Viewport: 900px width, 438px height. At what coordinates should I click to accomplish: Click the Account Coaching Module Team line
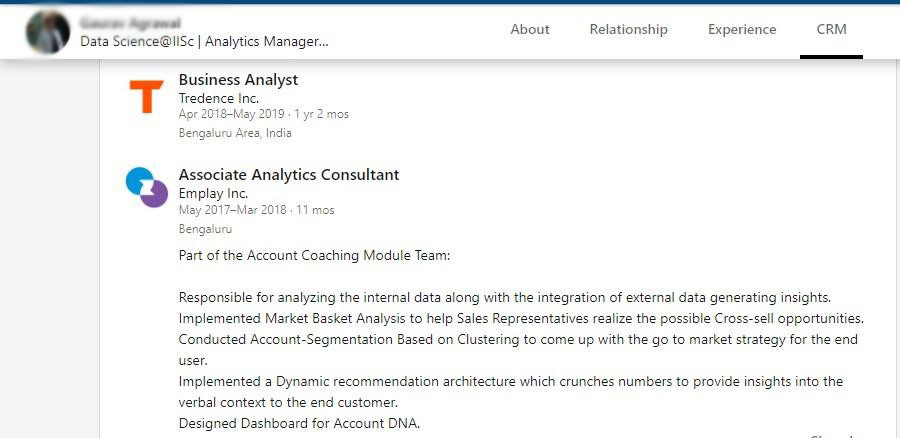[315, 255]
